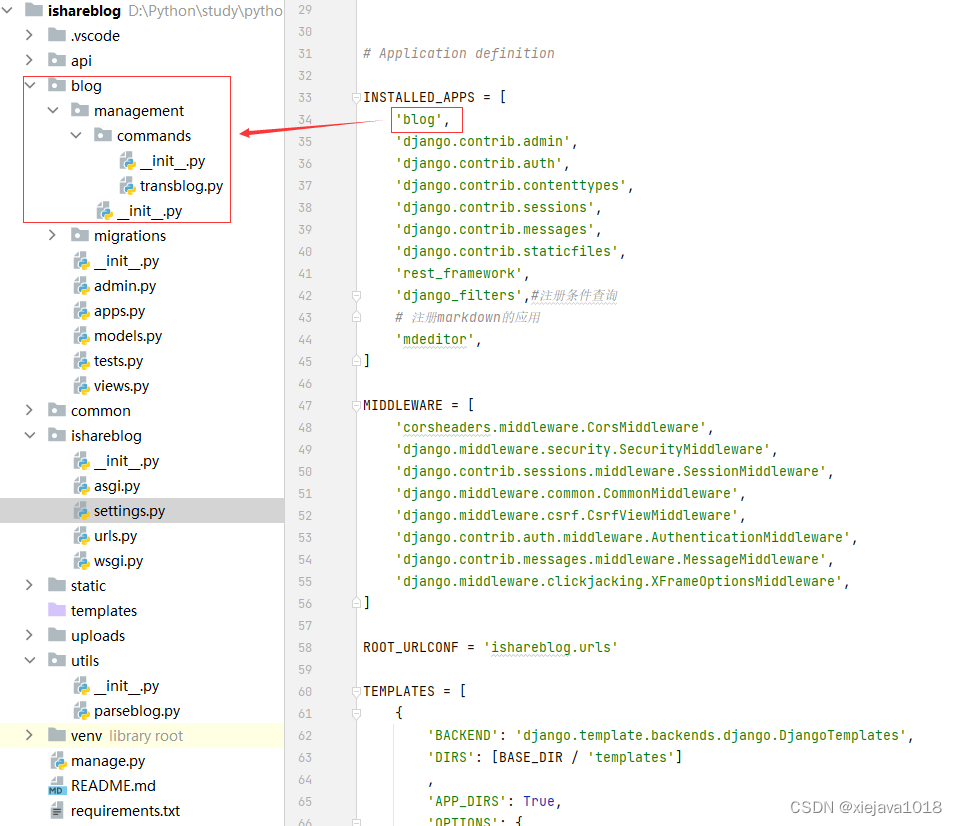Collapse the utils folder chevron
The width and height of the screenshot is (957, 826).
pyautogui.click(x=30, y=661)
